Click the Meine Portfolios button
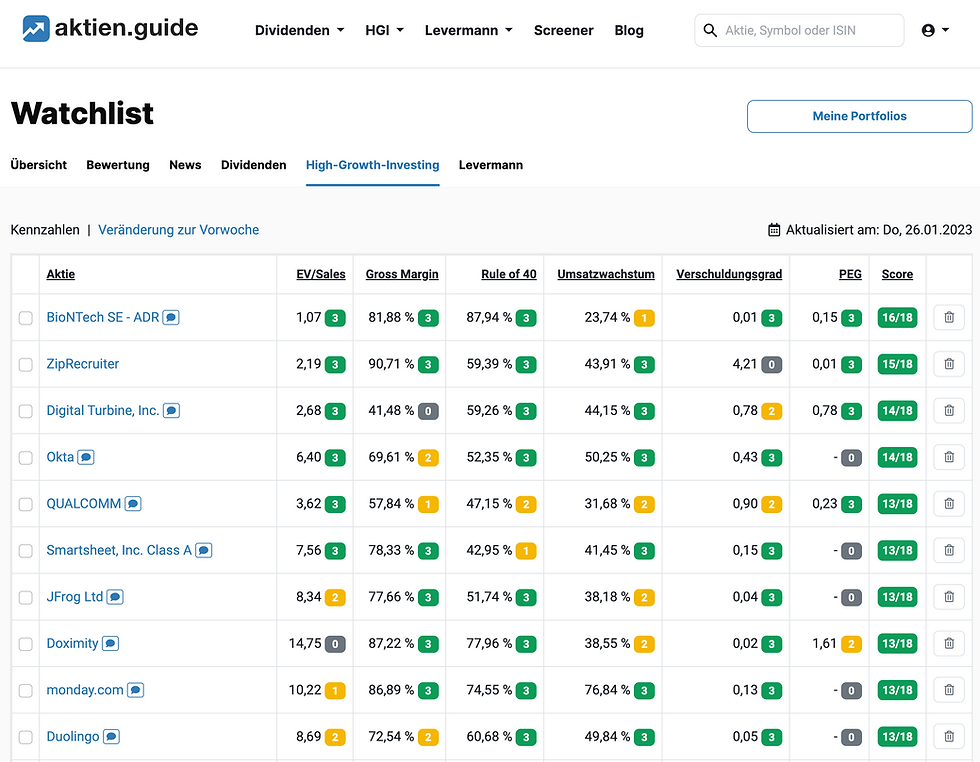The image size is (980, 762). [x=859, y=116]
